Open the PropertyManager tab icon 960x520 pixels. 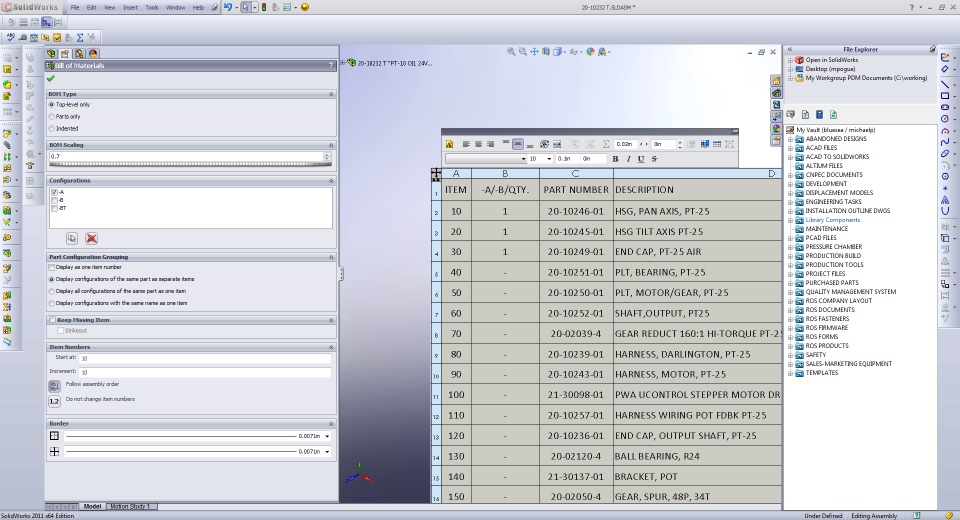pos(65,54)
